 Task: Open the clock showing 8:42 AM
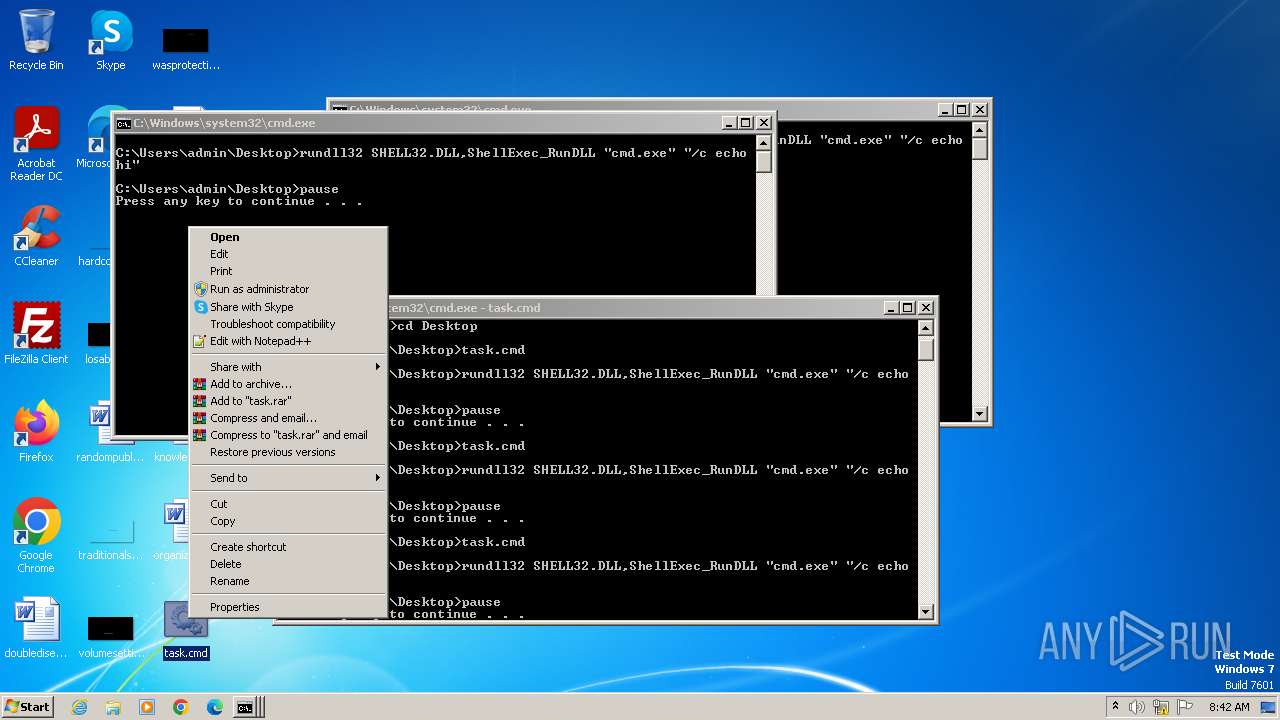[x=1229, y=707]
